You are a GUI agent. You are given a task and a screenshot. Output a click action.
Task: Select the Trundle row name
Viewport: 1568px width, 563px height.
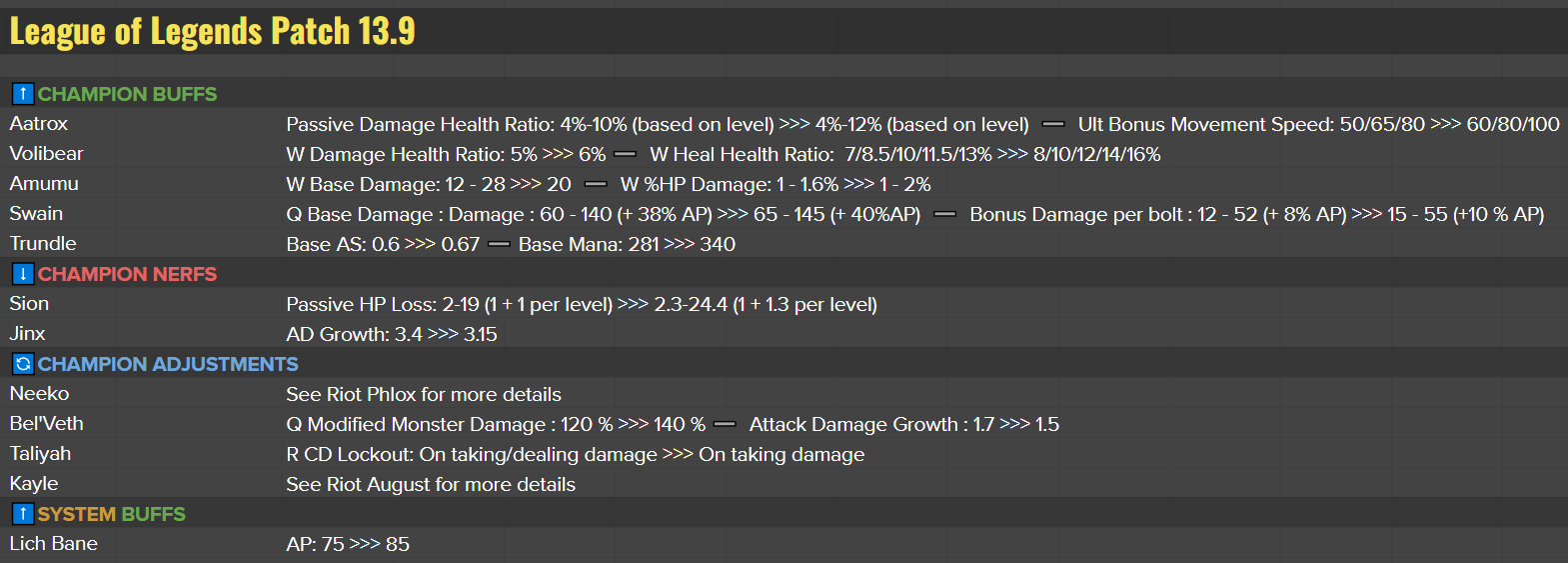point(43,244)
